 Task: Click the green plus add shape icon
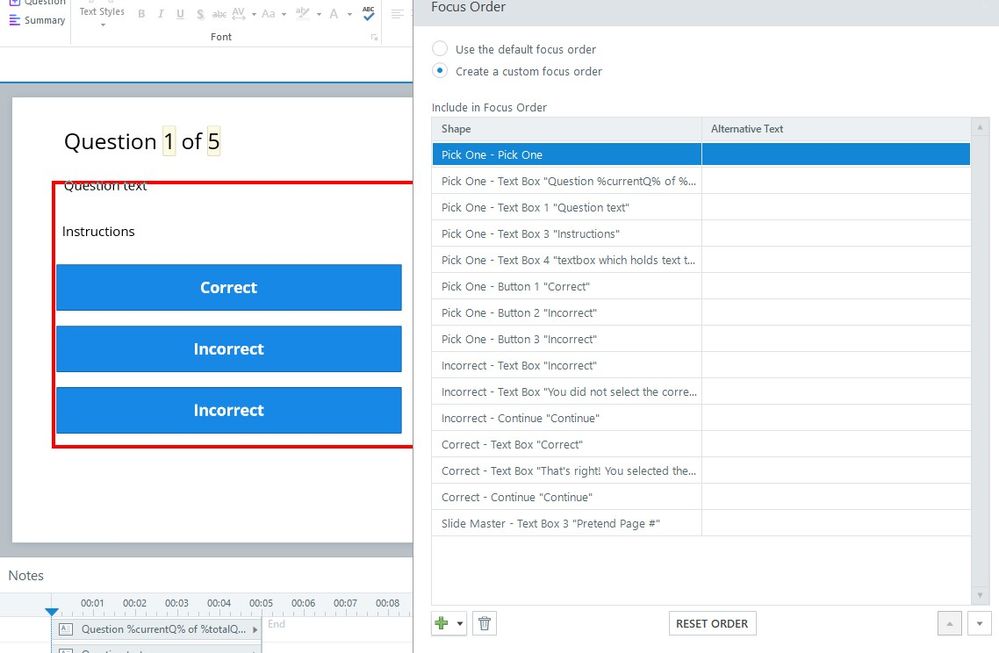pyautogui.click(x=441, y=623)
